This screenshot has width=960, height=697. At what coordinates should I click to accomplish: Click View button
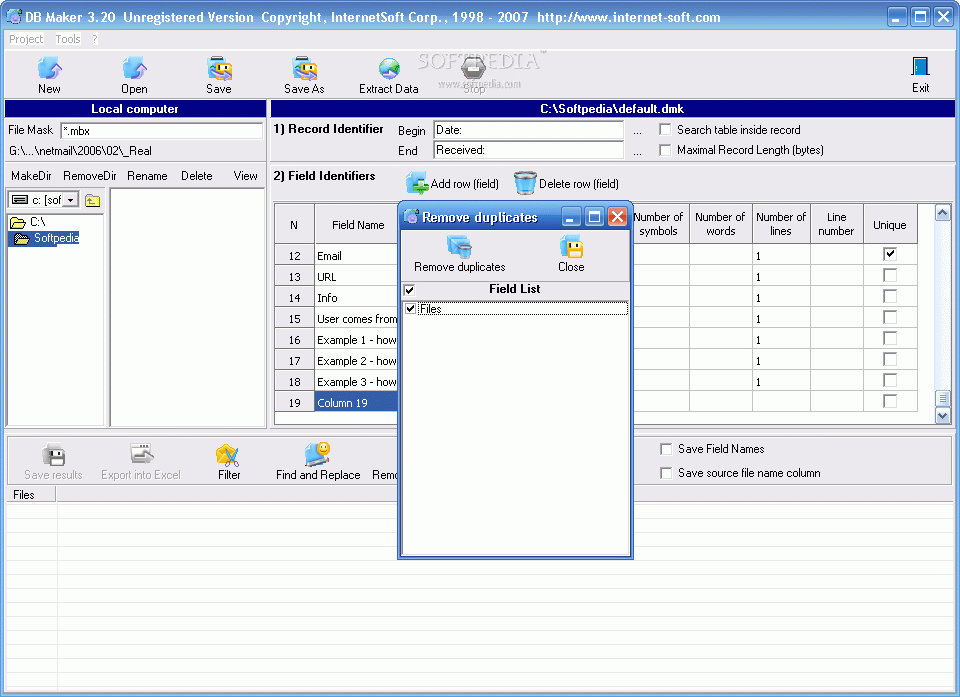(245, 176)
